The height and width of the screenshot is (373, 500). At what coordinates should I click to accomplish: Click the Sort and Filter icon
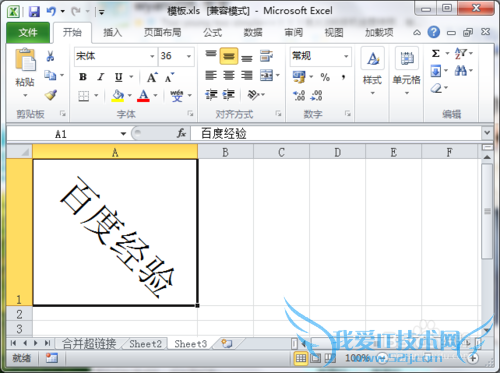pos(460,54)
